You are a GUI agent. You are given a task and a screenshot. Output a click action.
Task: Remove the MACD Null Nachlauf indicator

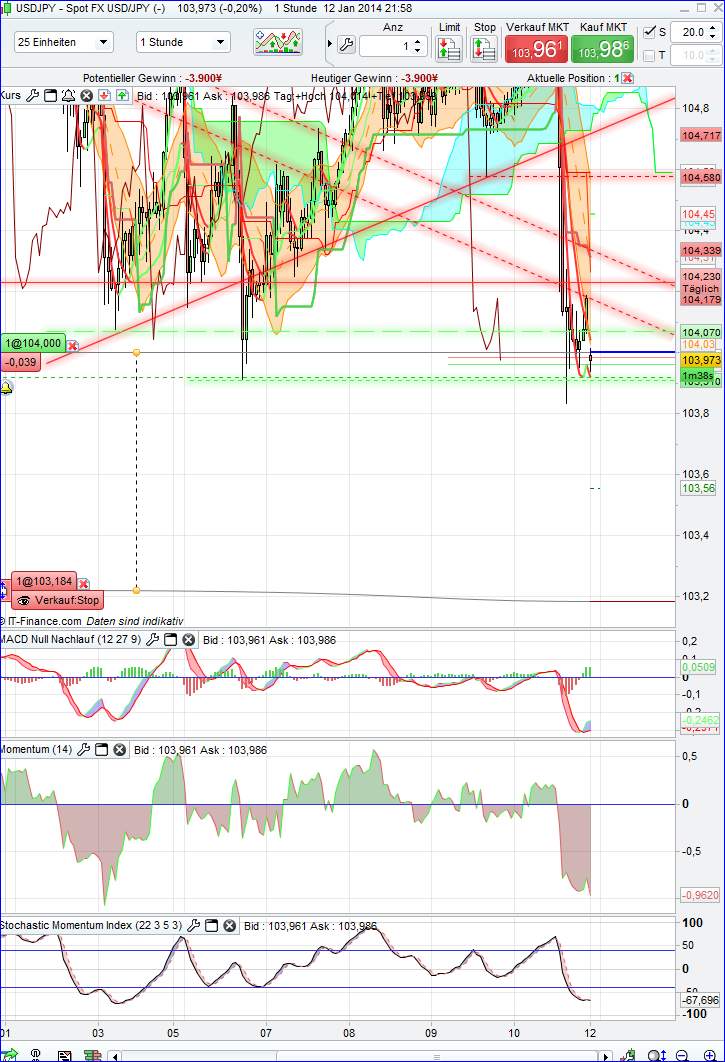(189, 639)
